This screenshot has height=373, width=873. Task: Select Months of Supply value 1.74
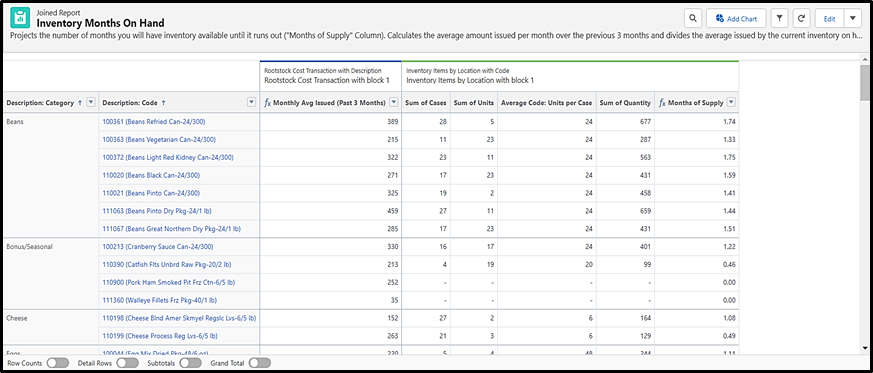pyautogui.click(x=729, y=121)
